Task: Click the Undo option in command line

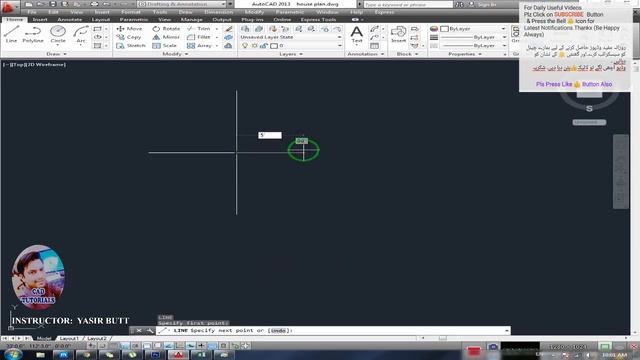Action: [278, 331]
